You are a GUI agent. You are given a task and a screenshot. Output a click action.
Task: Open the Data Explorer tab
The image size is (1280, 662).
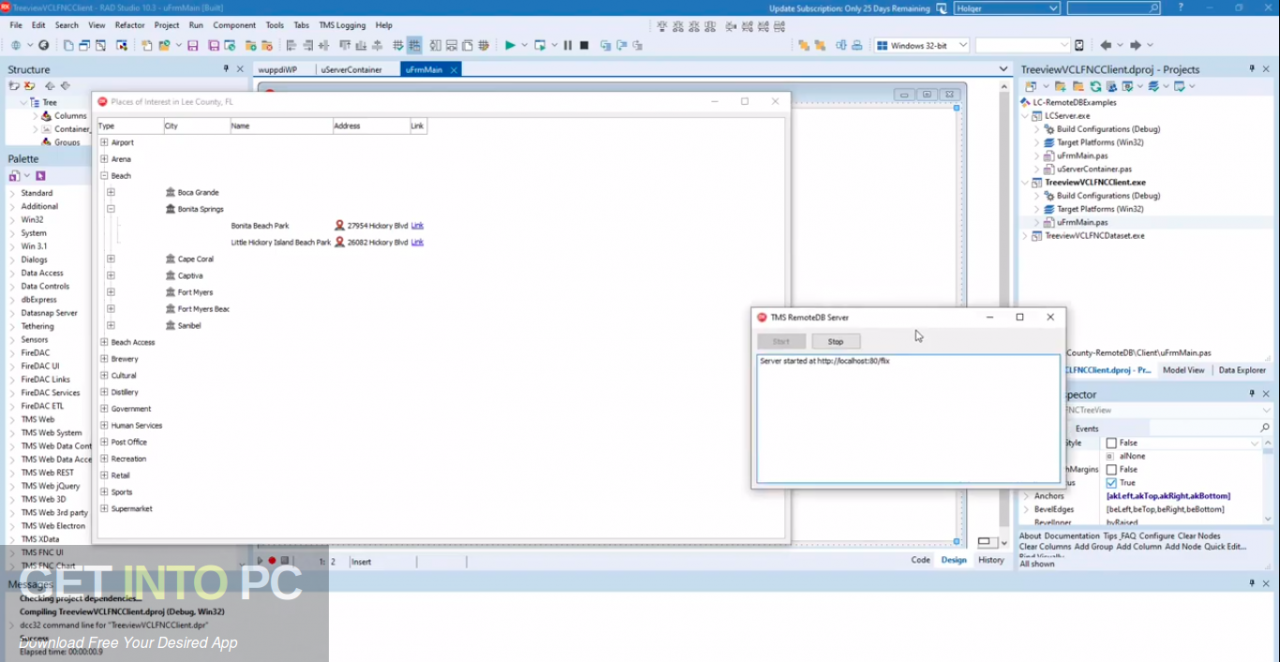click(1242, 370)
